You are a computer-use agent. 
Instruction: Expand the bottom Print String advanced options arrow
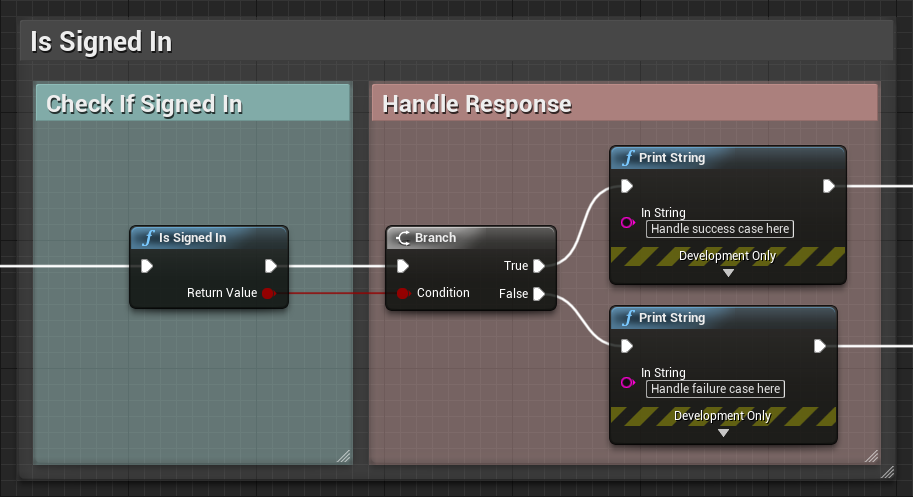(723, 433)
